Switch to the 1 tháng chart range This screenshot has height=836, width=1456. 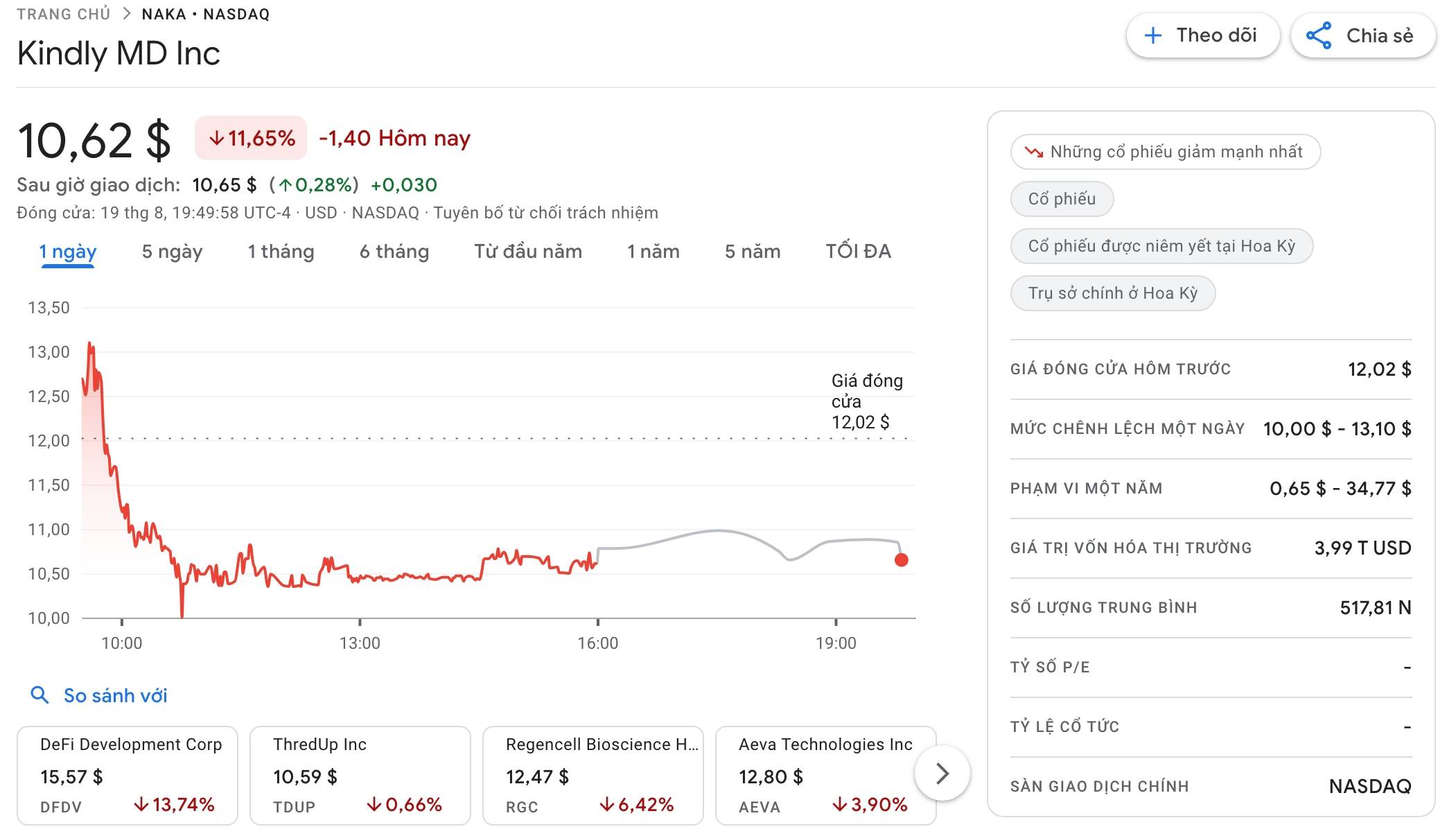tap(281, 252)
